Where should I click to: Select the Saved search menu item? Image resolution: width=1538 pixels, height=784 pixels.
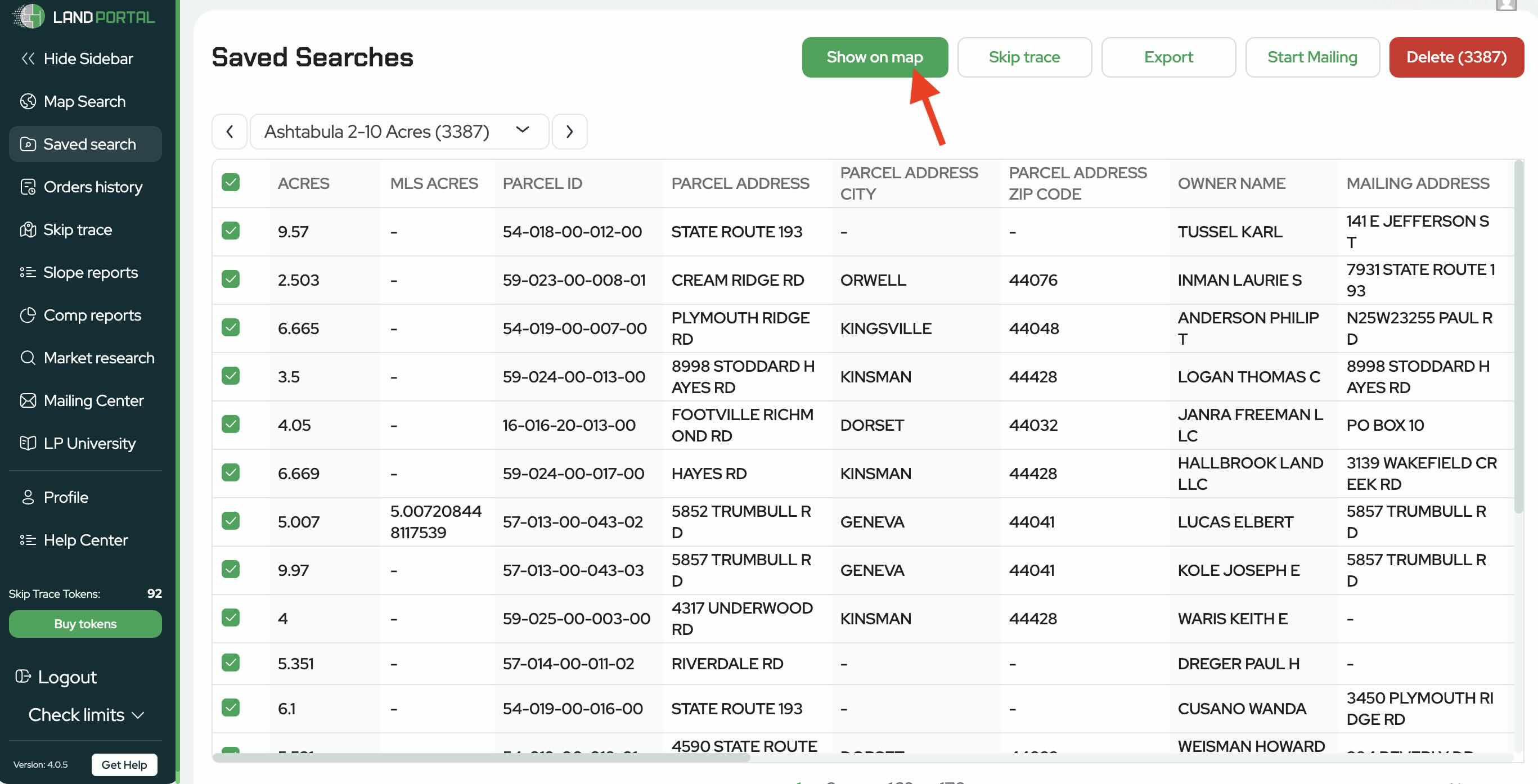pyautogui.click(x=86, y=144)
